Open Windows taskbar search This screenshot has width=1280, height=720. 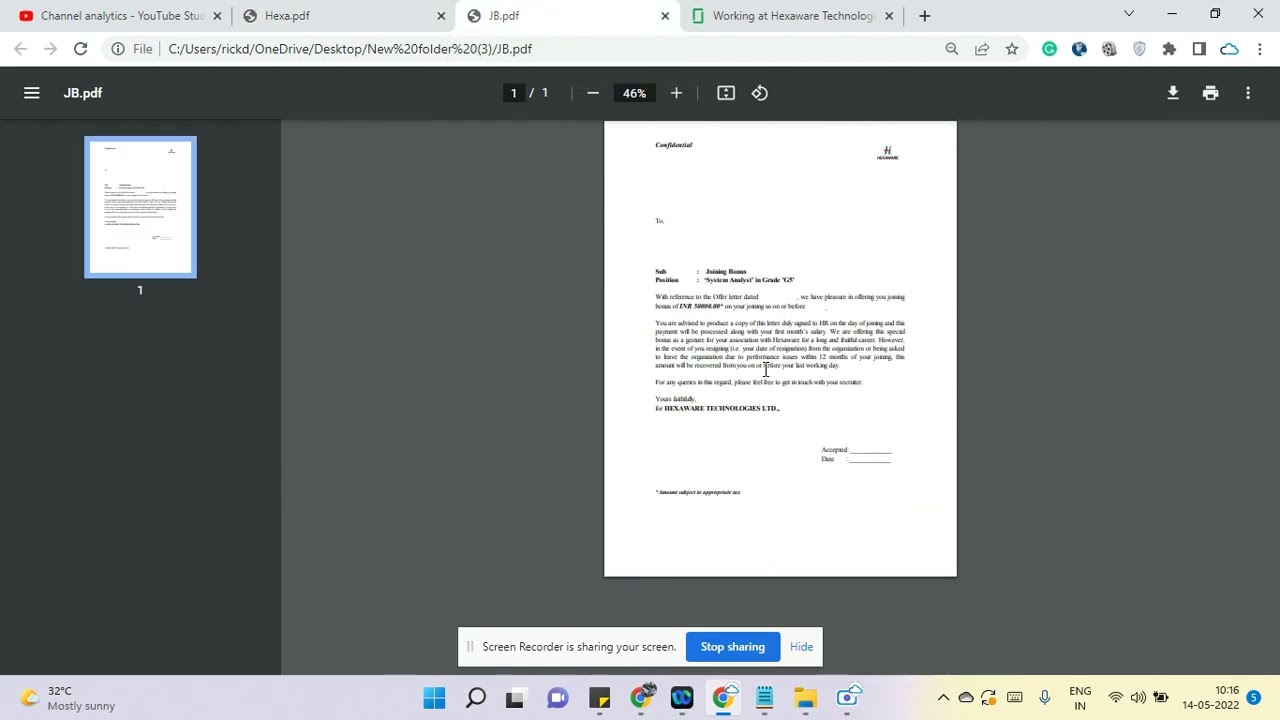click(476, 698)
